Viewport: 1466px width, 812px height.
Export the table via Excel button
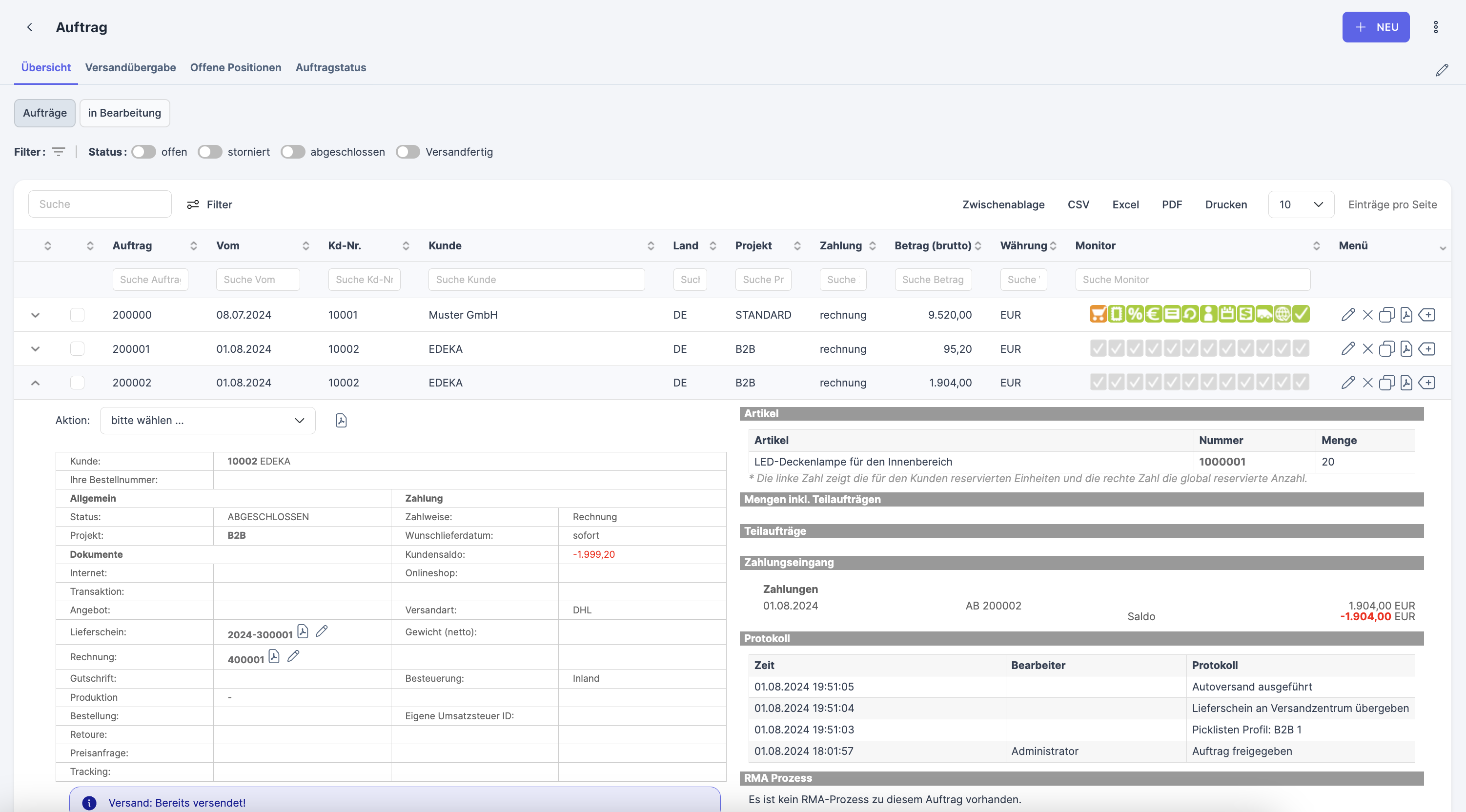click(x=1125, y=204)
